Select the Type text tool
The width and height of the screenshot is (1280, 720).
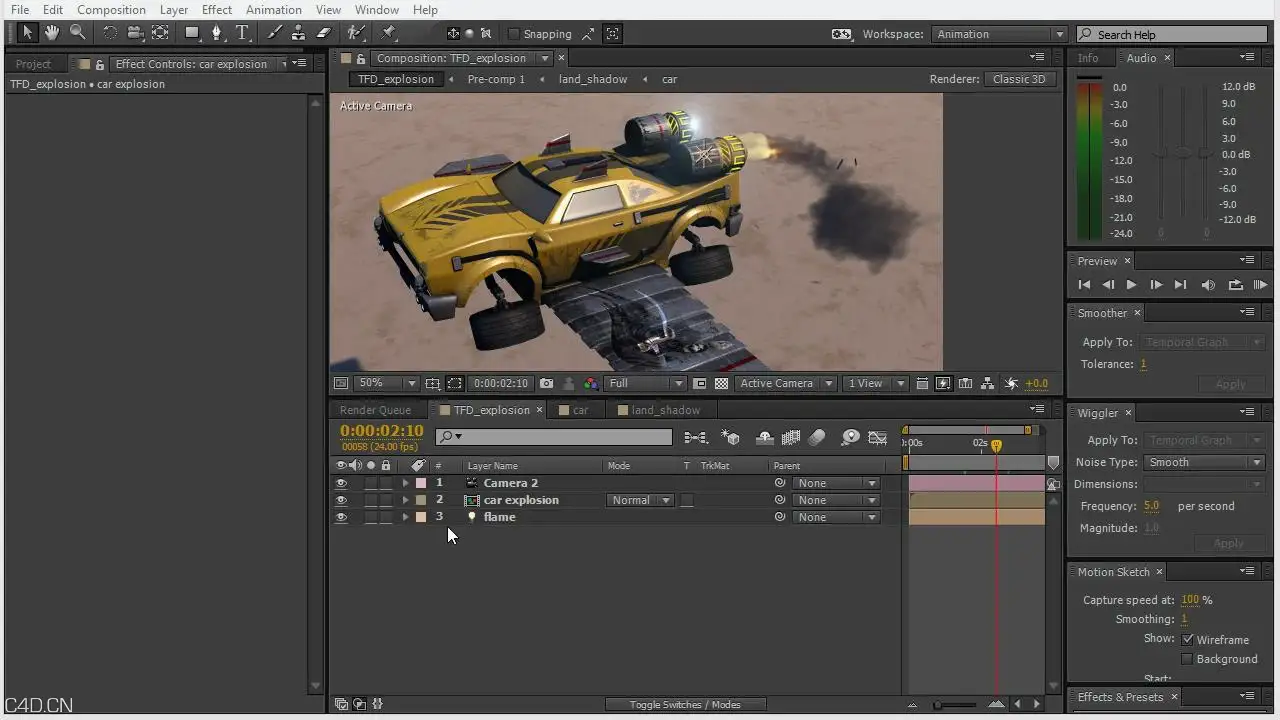(x=242, y=33)
